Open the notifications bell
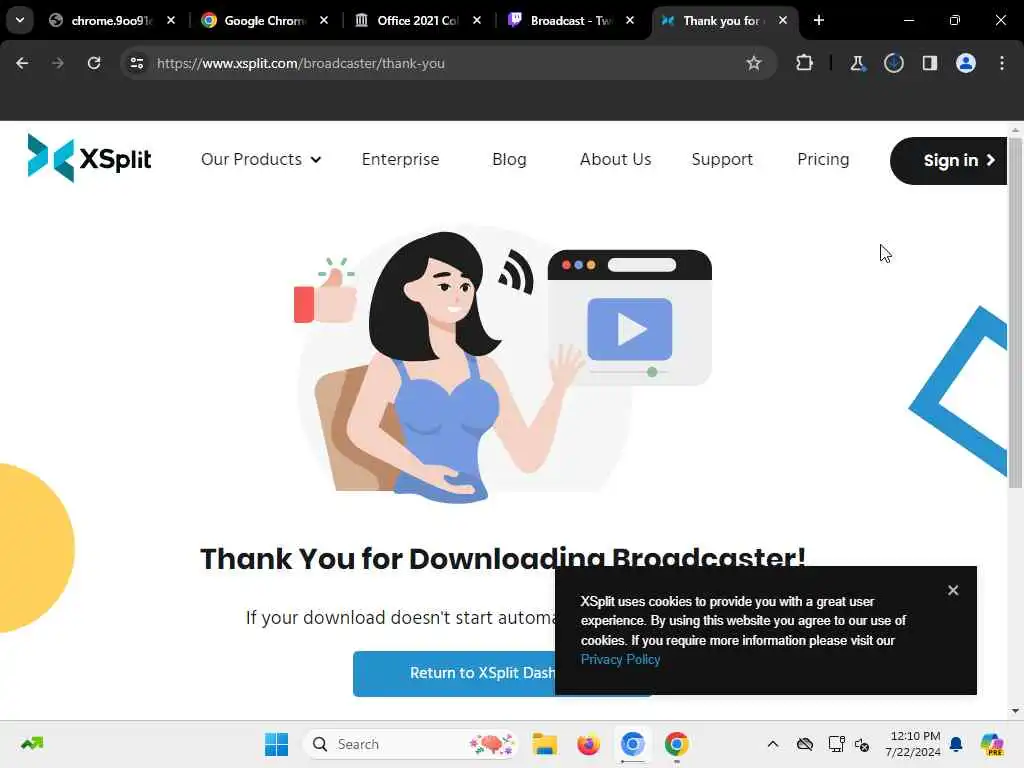 pos(956,744)
